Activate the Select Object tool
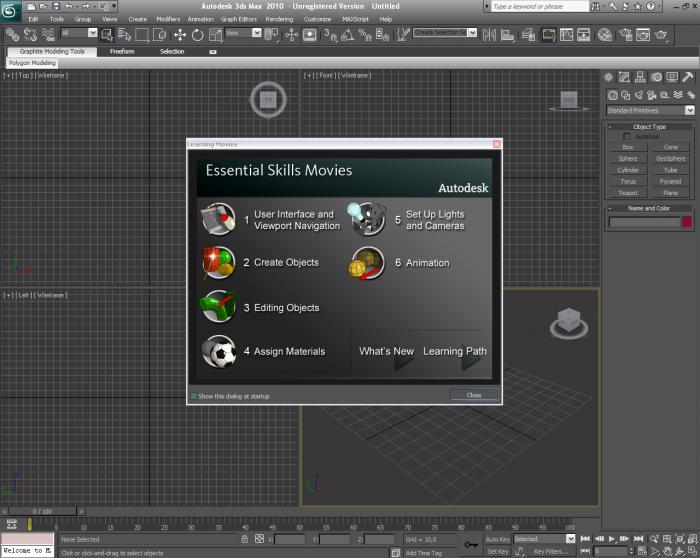This screenshot has height=558, width=700. tap(107, 34)
